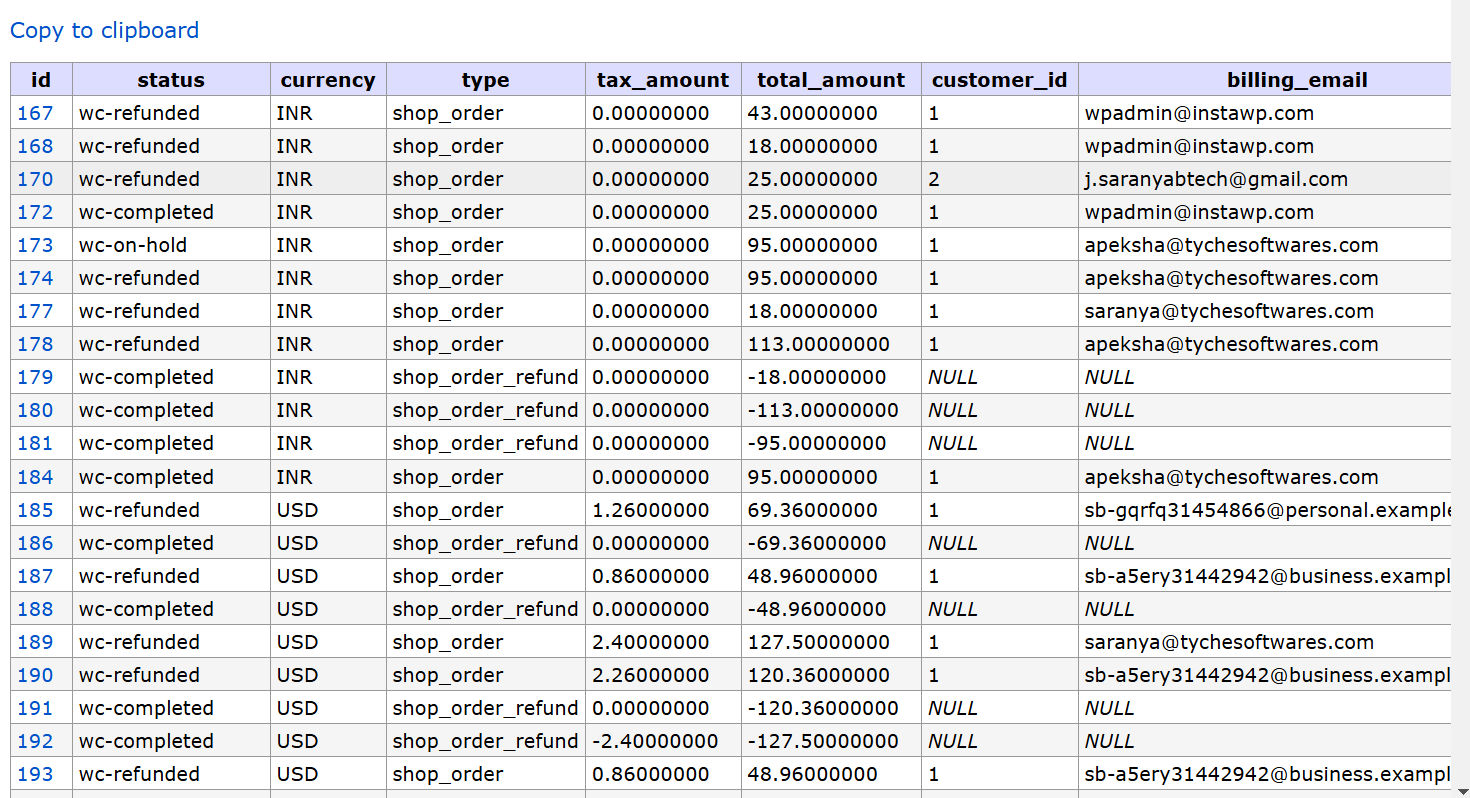
Task: Click the tax_amount column header
Action: click(x=663, y=80)
